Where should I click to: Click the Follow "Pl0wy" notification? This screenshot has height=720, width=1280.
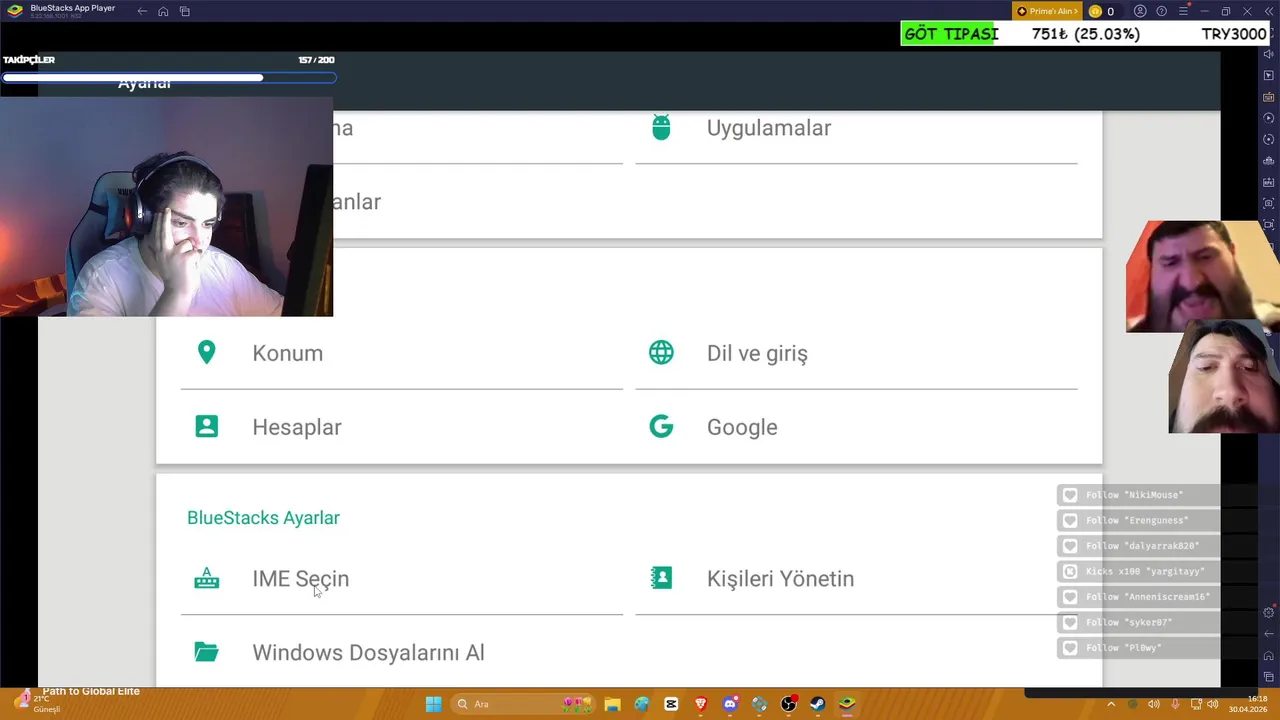(1138, 648)
